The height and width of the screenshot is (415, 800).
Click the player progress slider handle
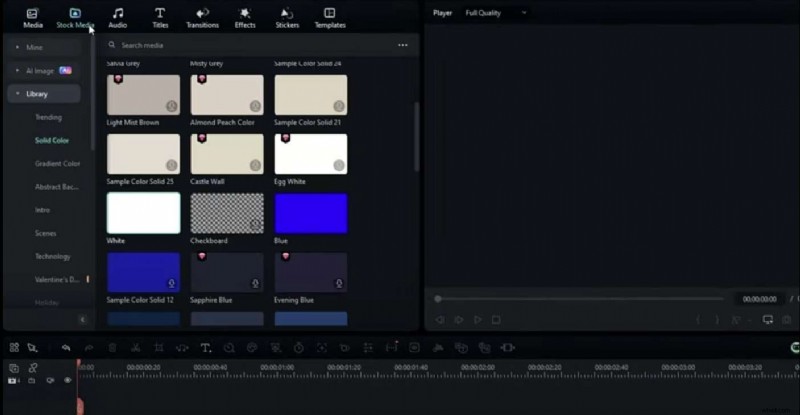coord(438,298)
